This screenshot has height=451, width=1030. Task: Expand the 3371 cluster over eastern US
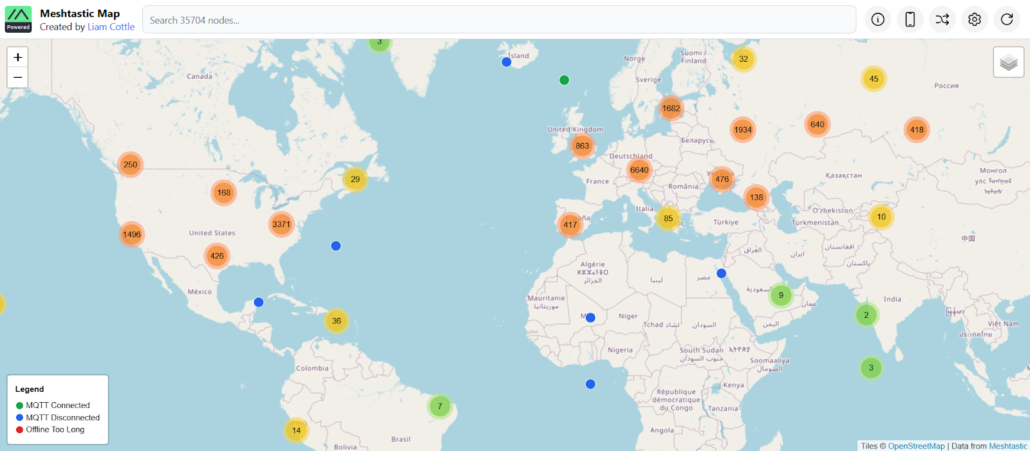point(281,224)
